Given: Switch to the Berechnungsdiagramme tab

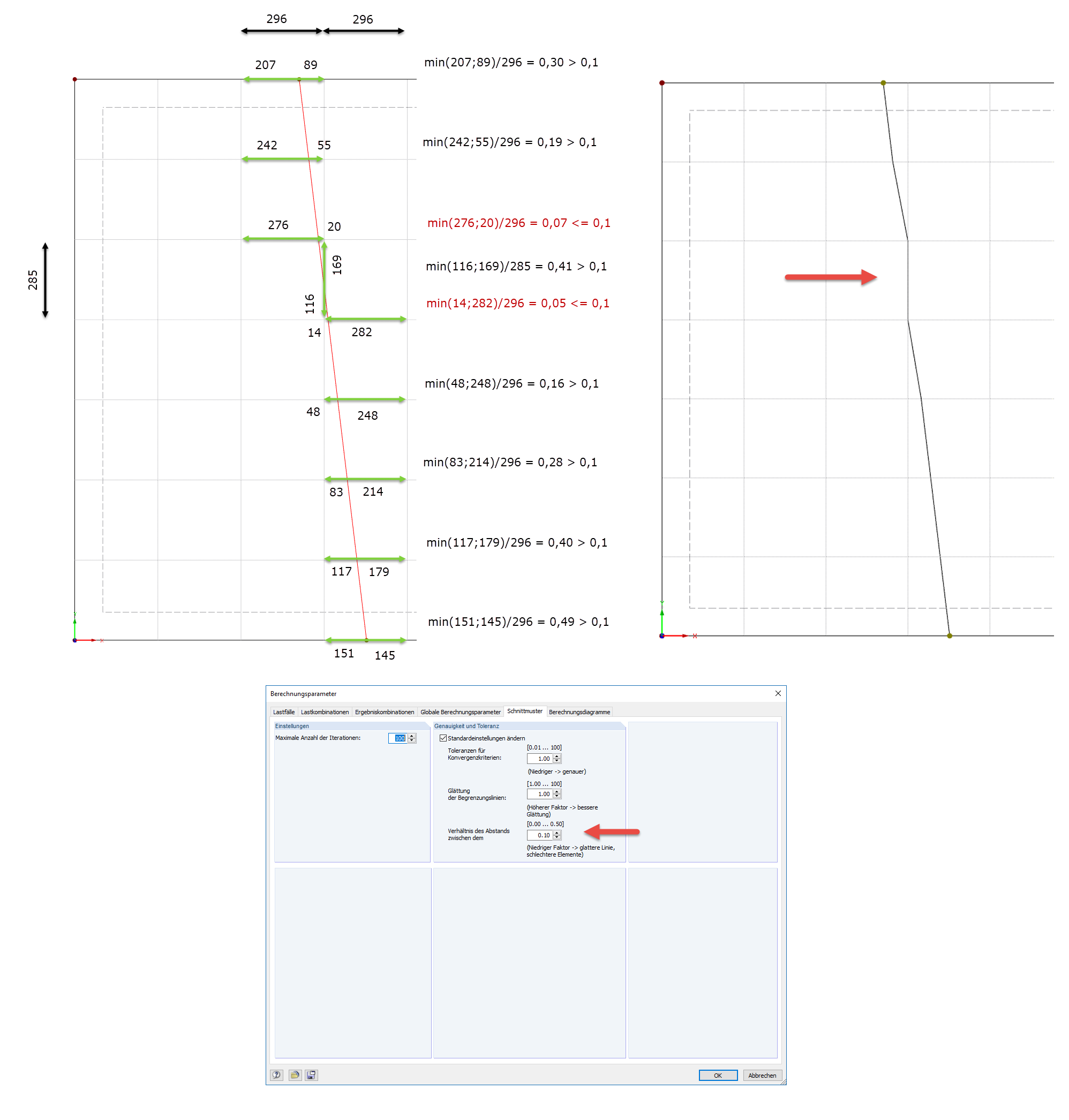Looking at the screenshot, I should (x=579, y=712).
